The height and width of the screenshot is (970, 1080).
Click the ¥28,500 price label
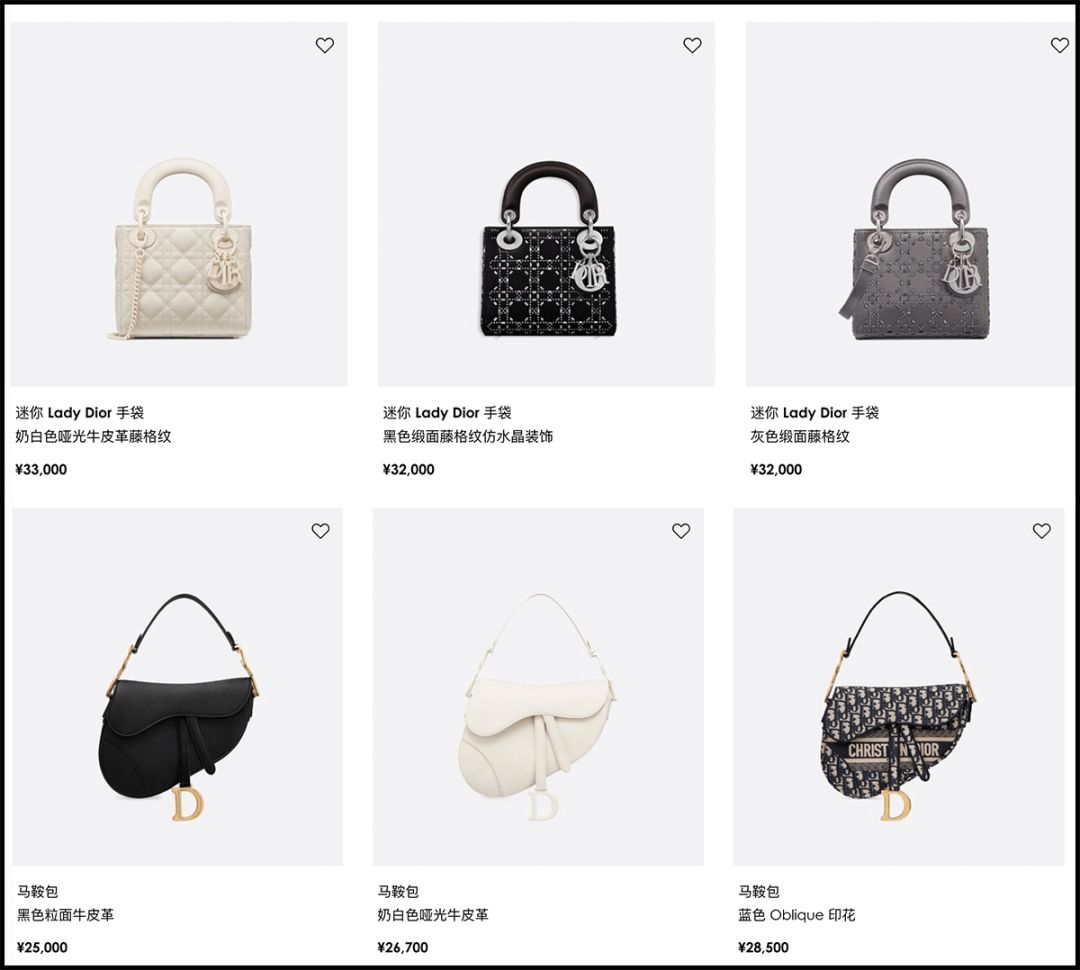click(x=763, y=947)
